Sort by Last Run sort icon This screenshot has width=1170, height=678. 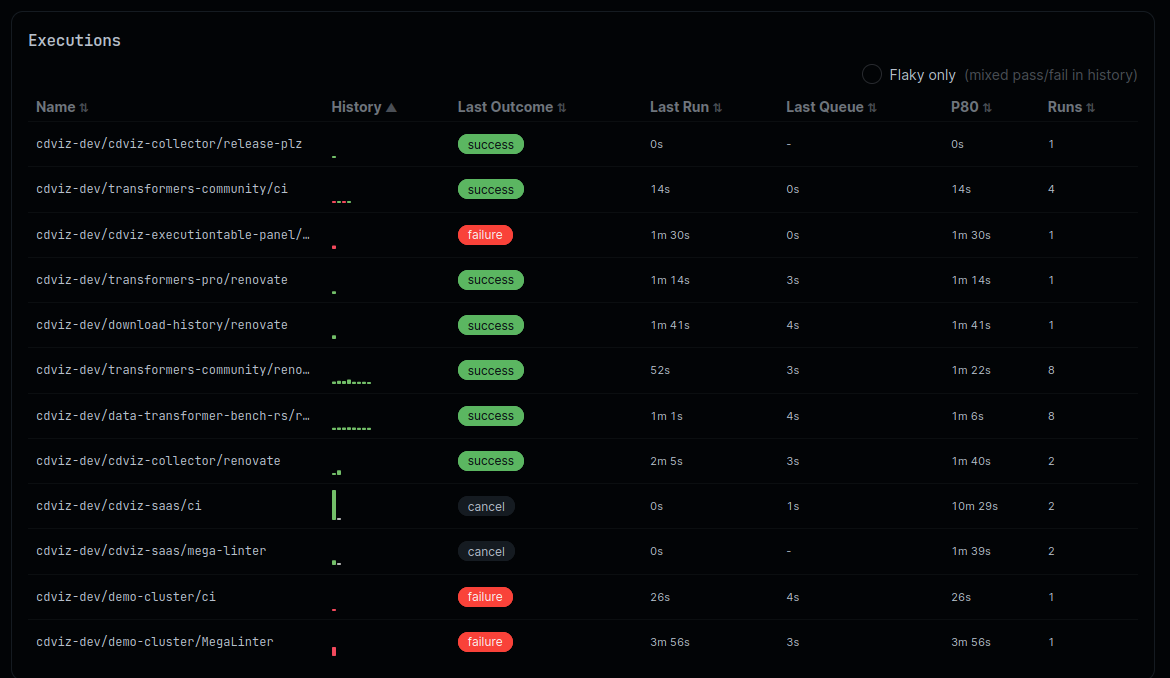pos(718,107)
